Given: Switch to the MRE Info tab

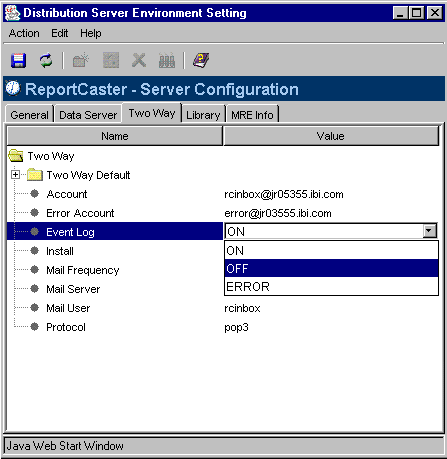Looking at the screenshot, I should tap(252, 115).
